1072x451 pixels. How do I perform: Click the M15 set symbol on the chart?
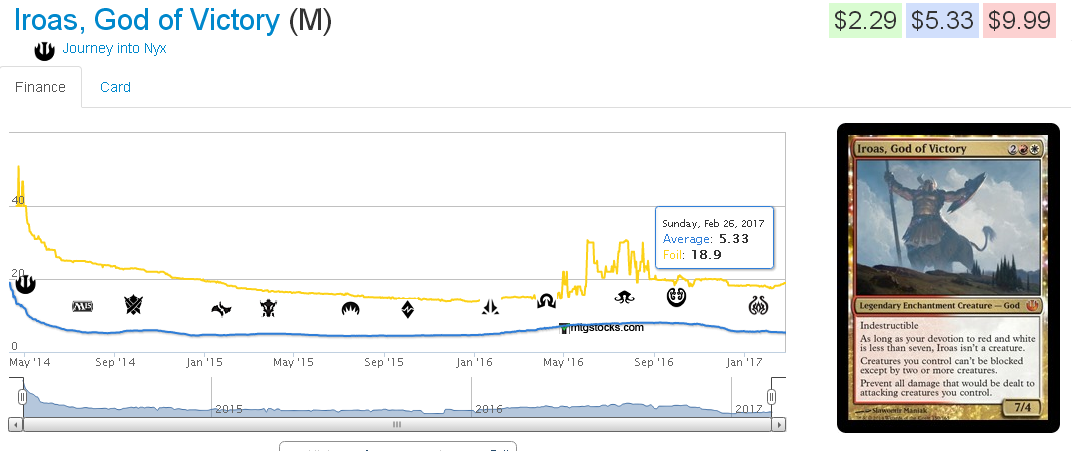83,307
